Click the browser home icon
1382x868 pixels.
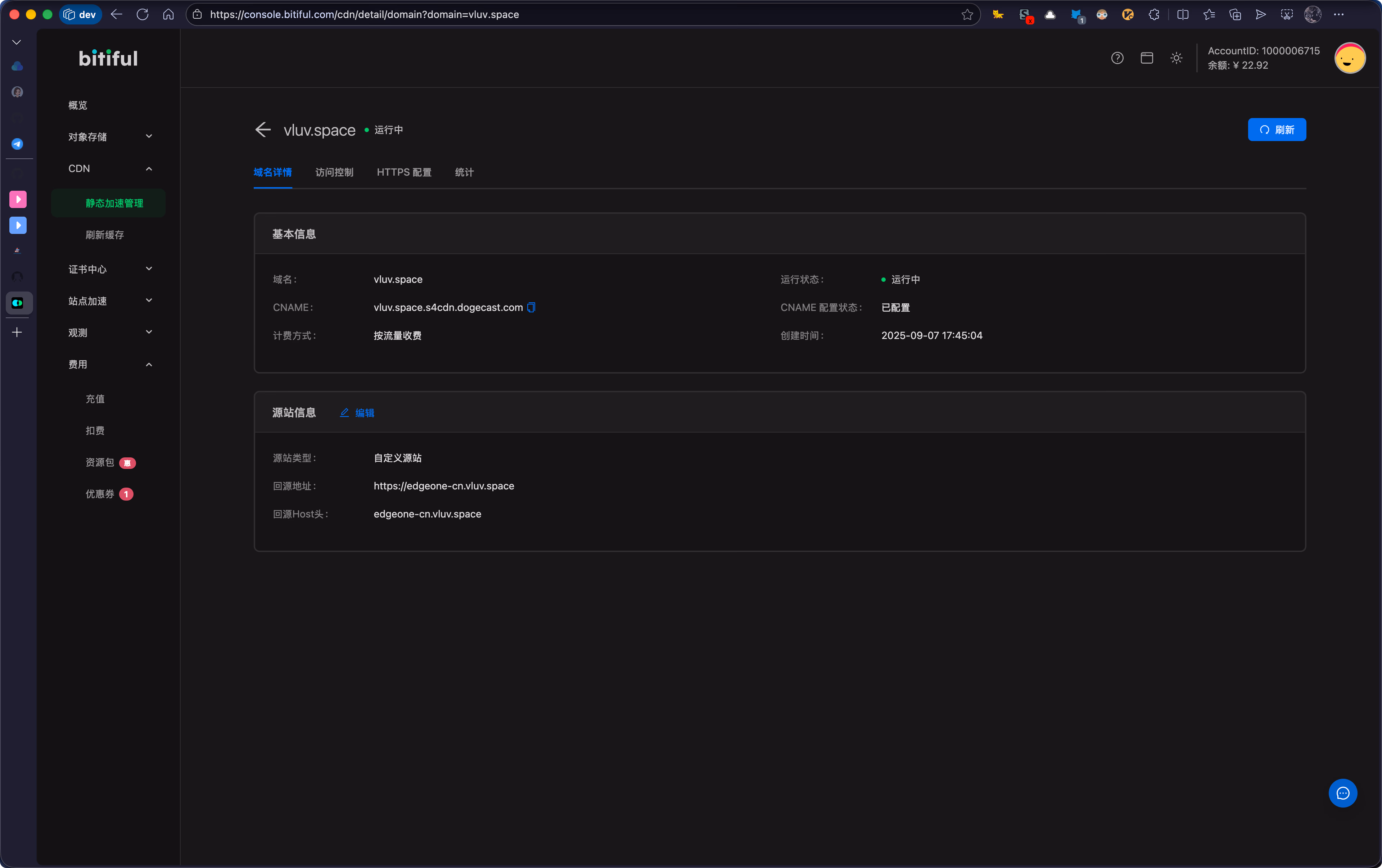(168, 14)
